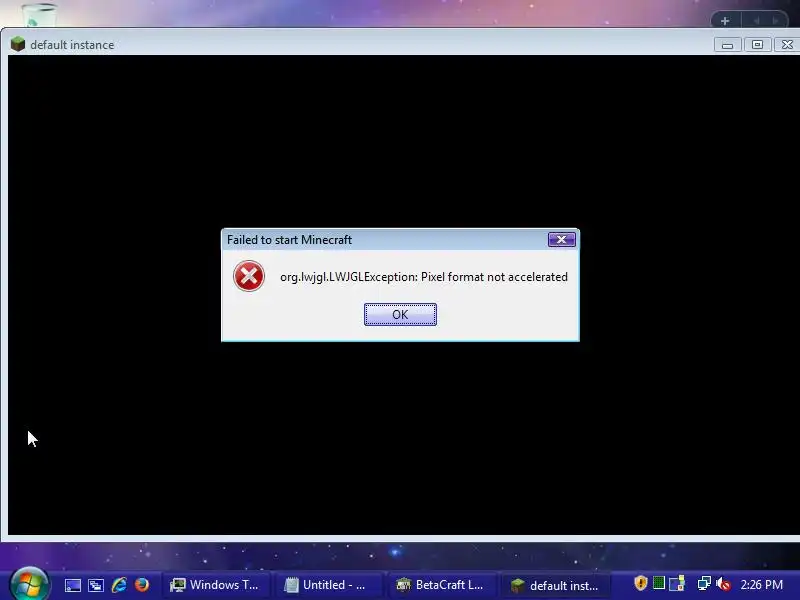Click the sidebar previous gadgets arrow
This screenshot has height=600, width=800.
point(757,21)
